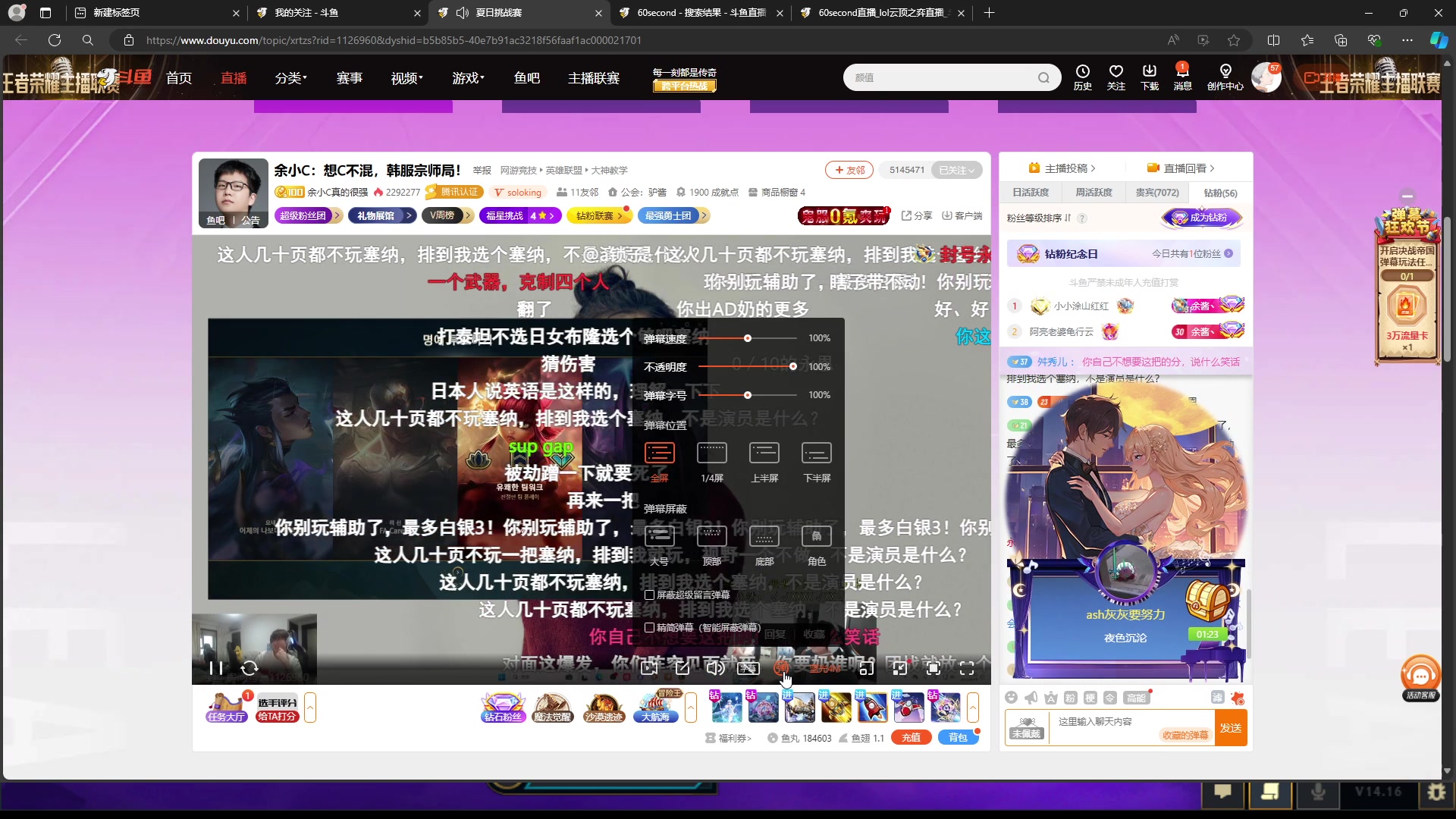
Task: Adjust the 不透明度 slider handle
Action: coord(793,366)
